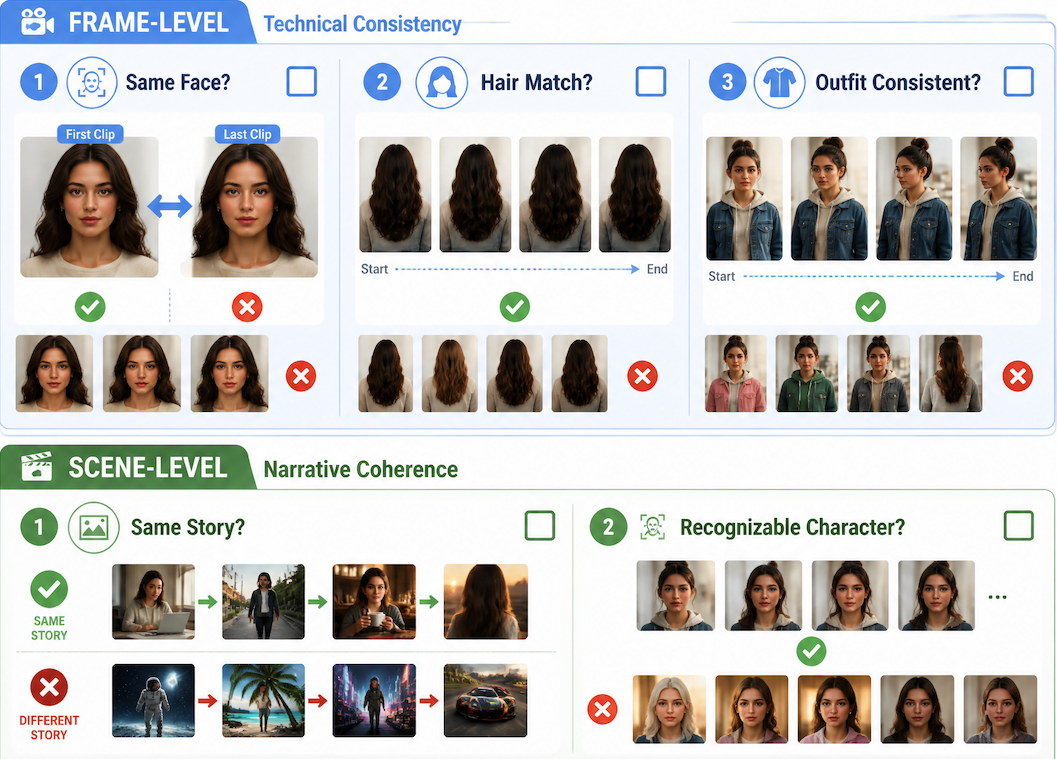Click the woman walking on street thumbnail

click(x=264, y=602)
